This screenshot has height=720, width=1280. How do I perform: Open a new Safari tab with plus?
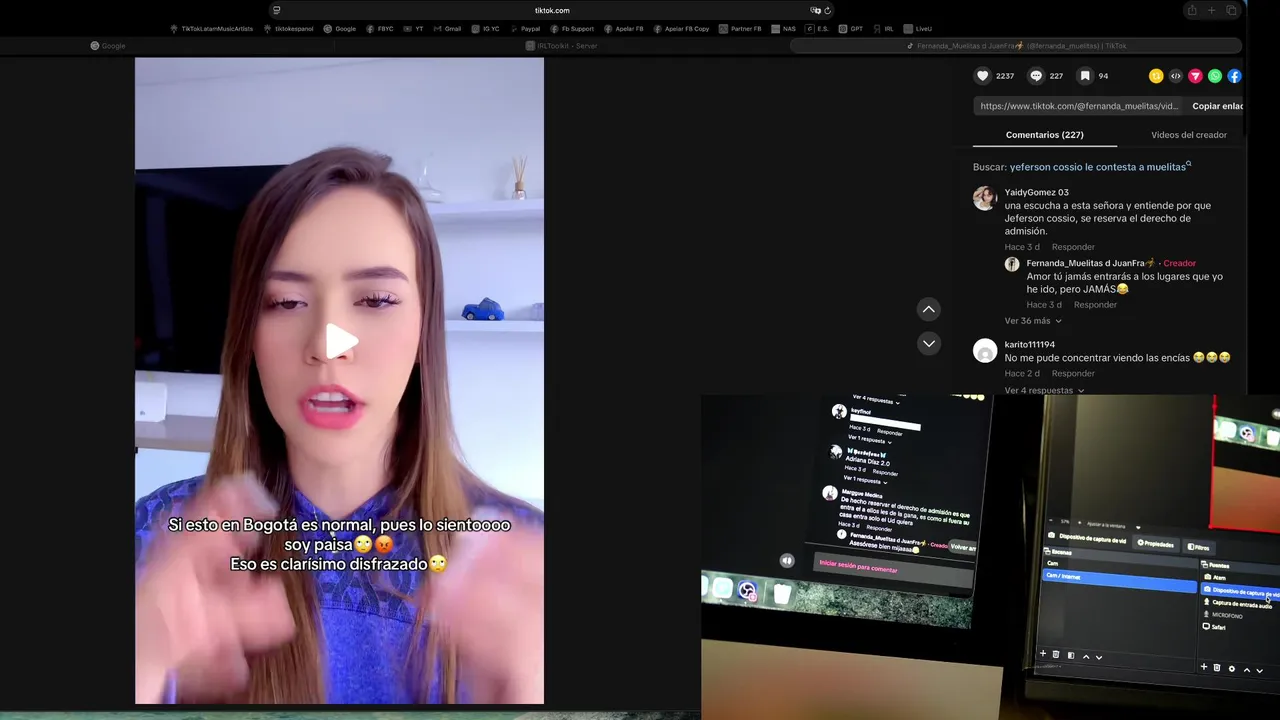tap(1211, 10)
